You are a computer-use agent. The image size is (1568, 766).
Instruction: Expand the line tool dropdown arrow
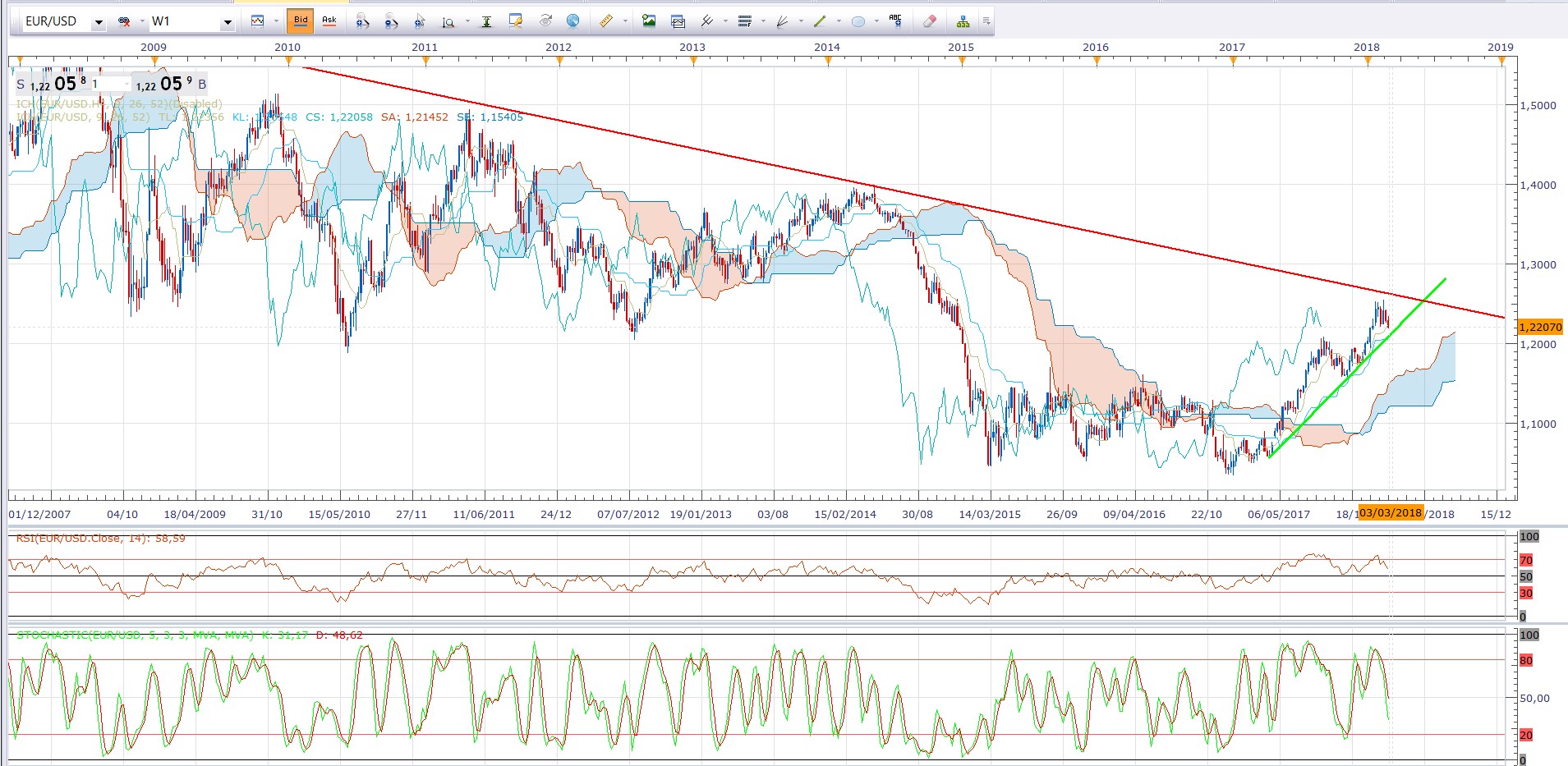point(839,21)
